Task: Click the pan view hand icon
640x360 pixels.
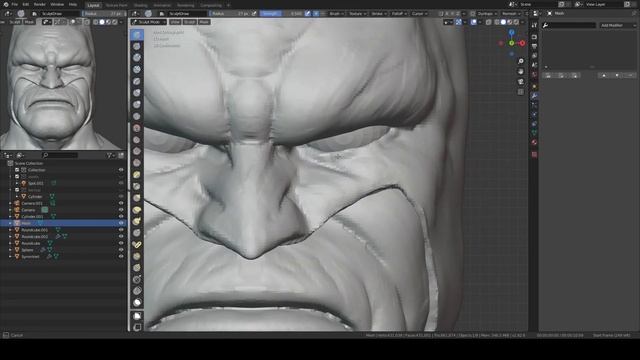Action: click(x=521, y=71)
